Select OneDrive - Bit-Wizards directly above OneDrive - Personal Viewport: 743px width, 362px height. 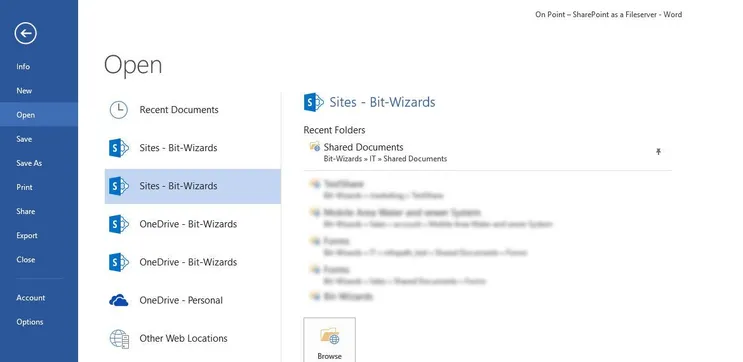click(192, 262)
